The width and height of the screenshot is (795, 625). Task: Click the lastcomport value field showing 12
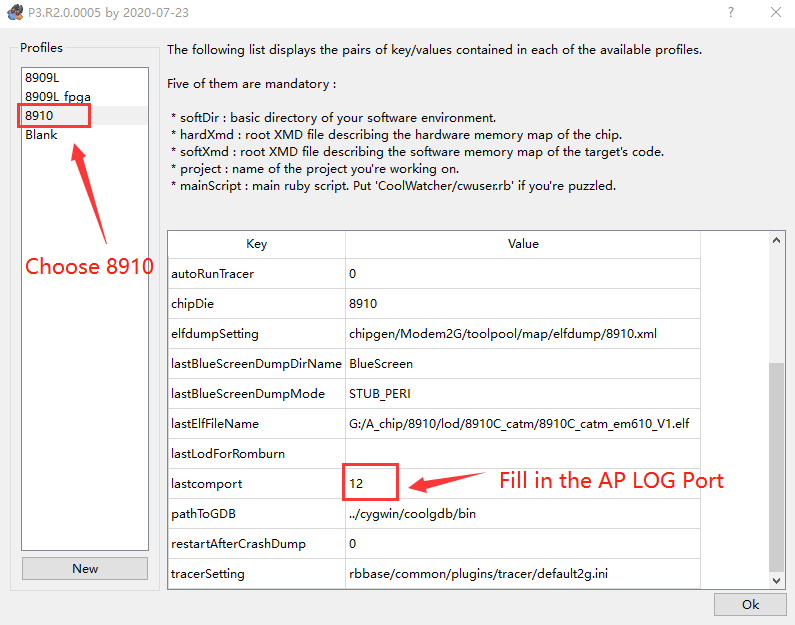click(523, 484)
